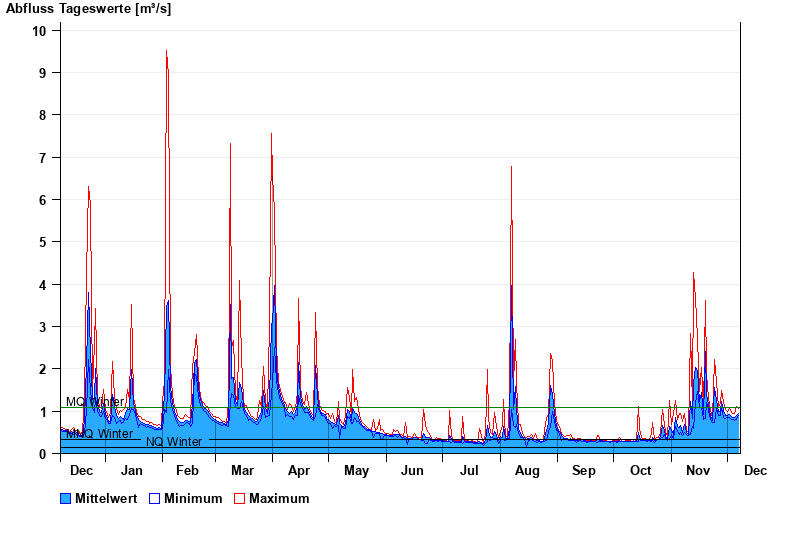Click the red-outlined Maximum legend swatch

pos(239,498)
